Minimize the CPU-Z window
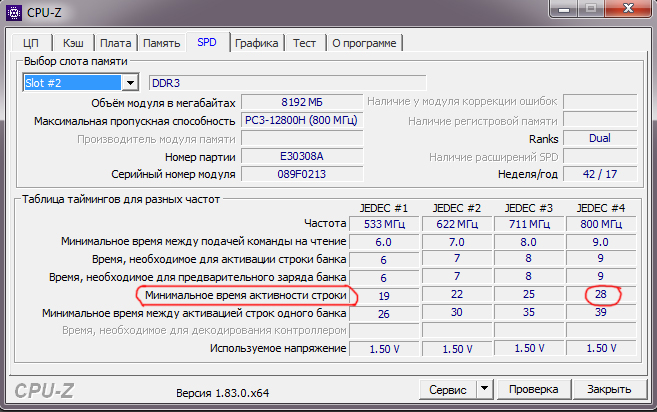The image size is (657, 412). click(x=564, y=8)
